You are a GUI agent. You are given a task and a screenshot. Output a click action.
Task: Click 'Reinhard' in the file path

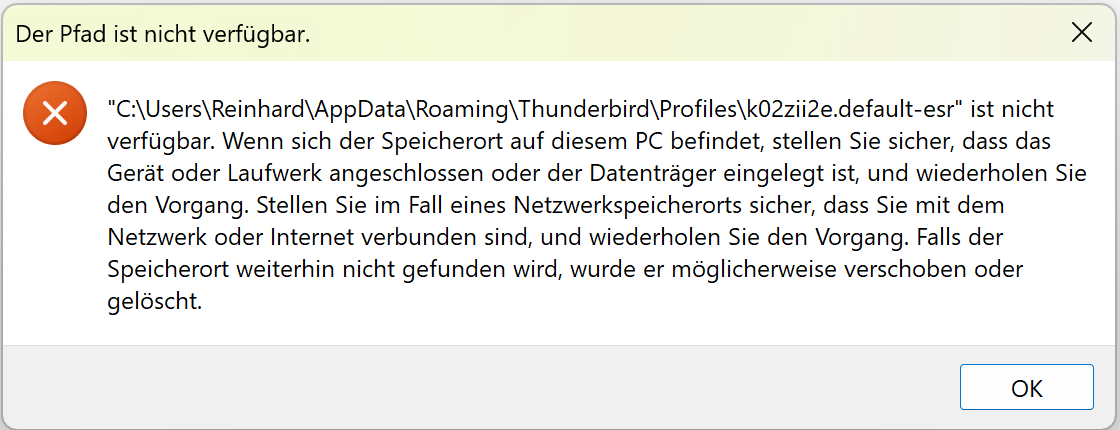[x=273, y=108]
